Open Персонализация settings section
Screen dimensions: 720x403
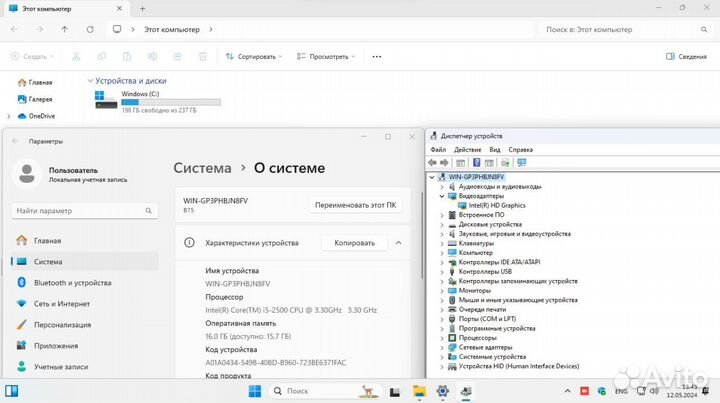coord(85,325)
